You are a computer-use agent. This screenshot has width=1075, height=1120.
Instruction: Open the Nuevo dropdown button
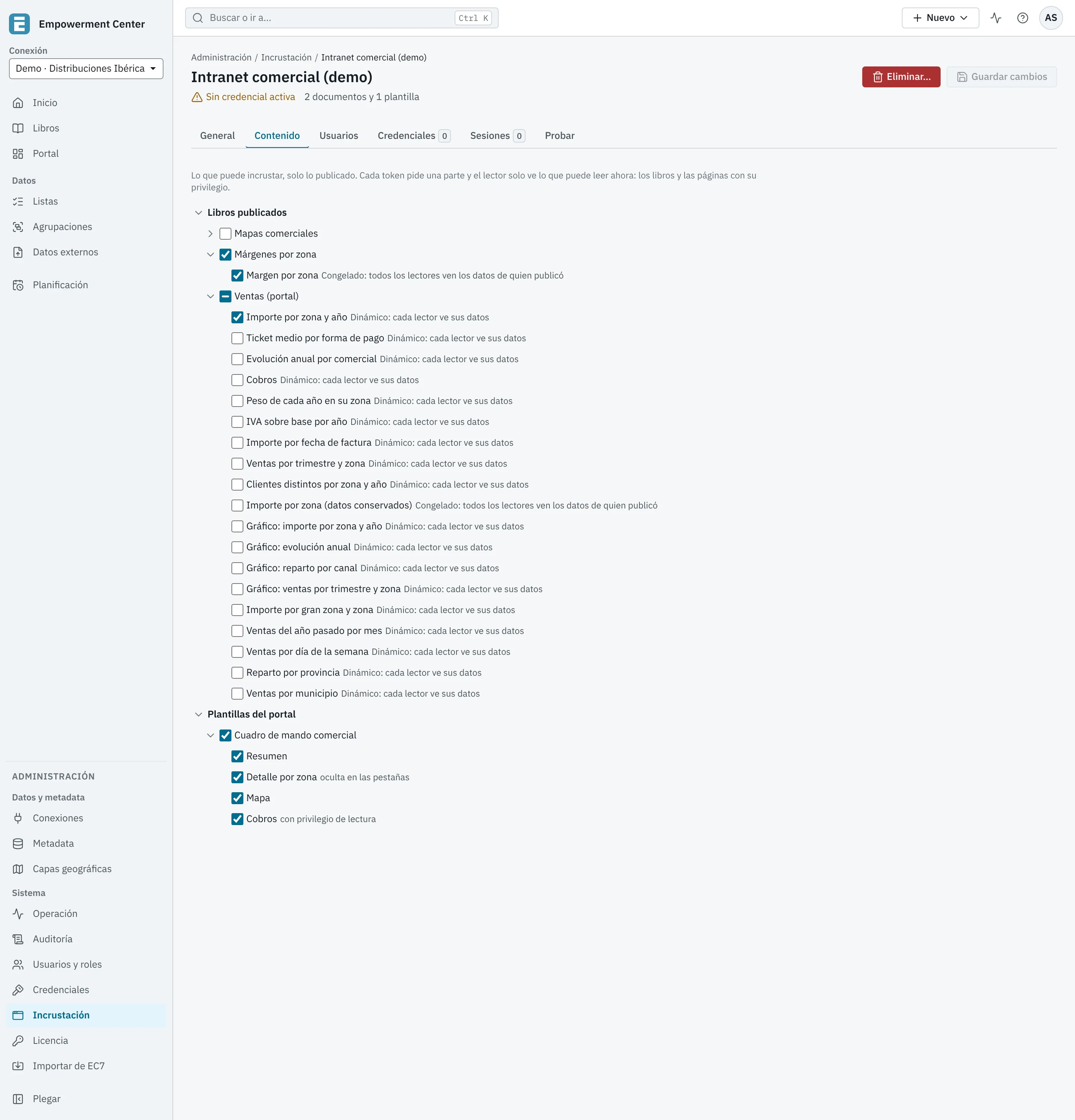(x=940, y=18)
